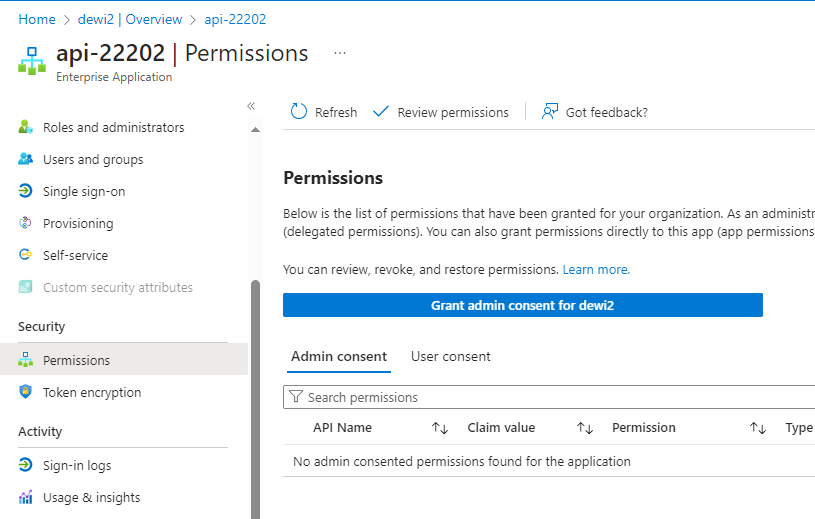Click Review permissions toolbar label
The image size is (815, 519).
[453, 112]
